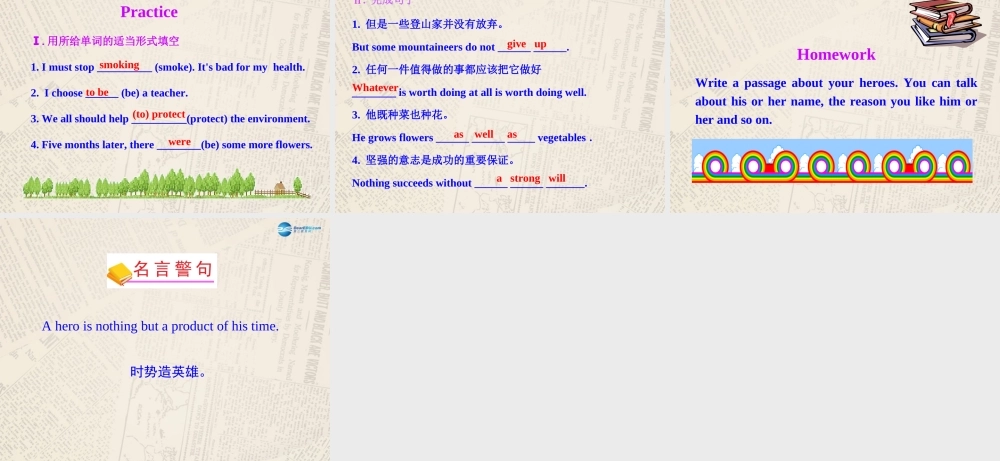Click 'He grows flowers' sentence
Screen dimensions: 1000x461
coord(472,137)
